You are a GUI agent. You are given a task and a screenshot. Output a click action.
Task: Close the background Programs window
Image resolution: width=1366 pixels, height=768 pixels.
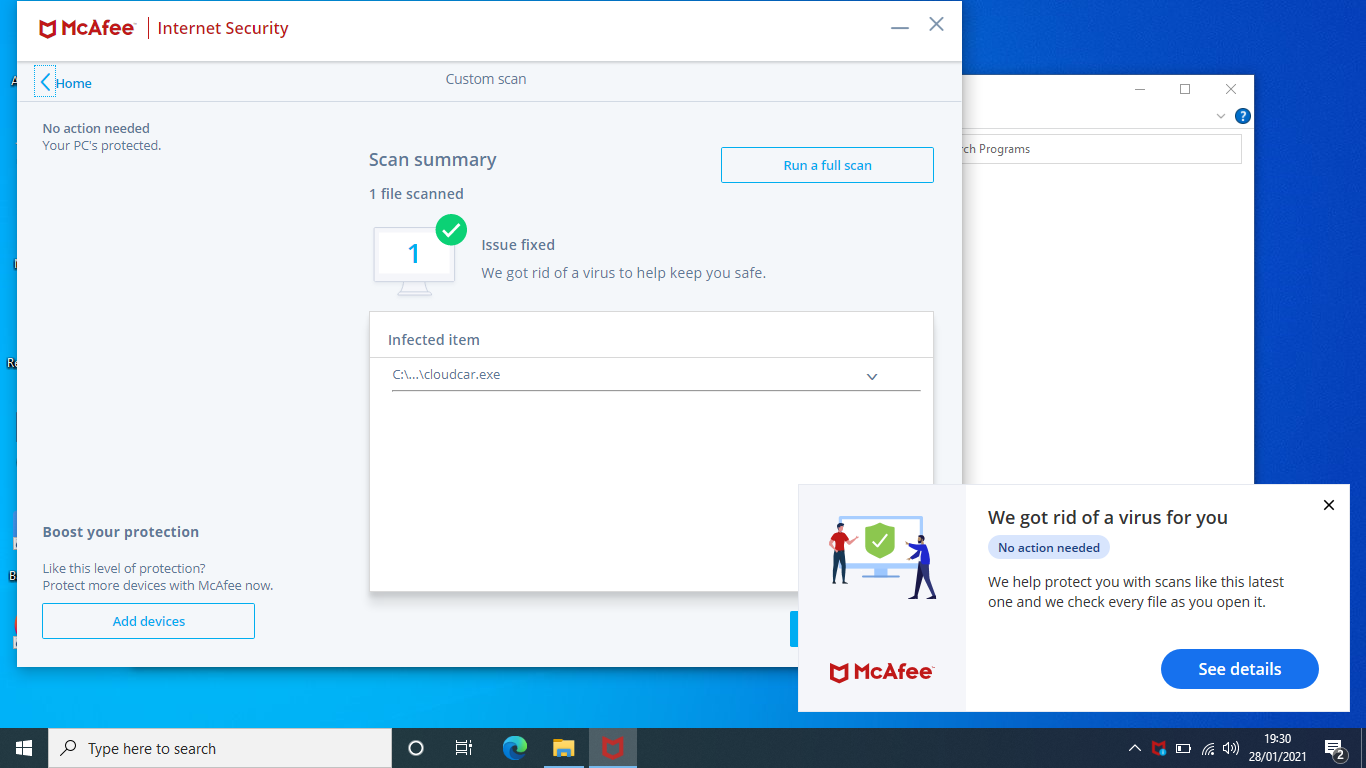tap(1231, 89)
